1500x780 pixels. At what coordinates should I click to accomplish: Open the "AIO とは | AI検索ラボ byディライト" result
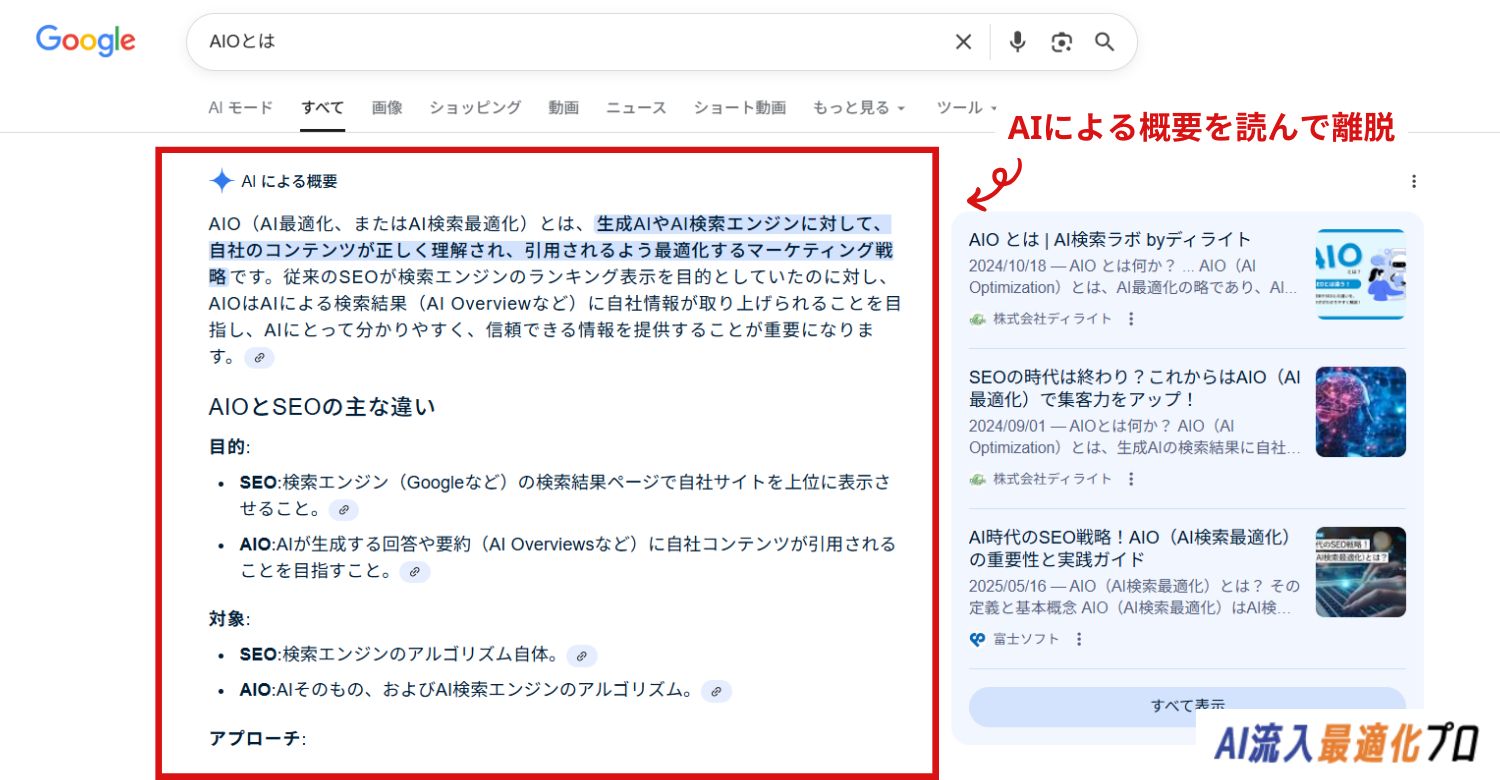1110,240
